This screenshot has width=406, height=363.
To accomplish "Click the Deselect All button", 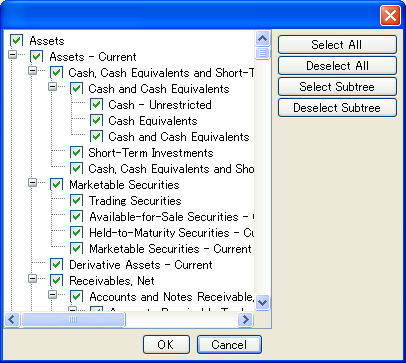I will click(337, 66).
